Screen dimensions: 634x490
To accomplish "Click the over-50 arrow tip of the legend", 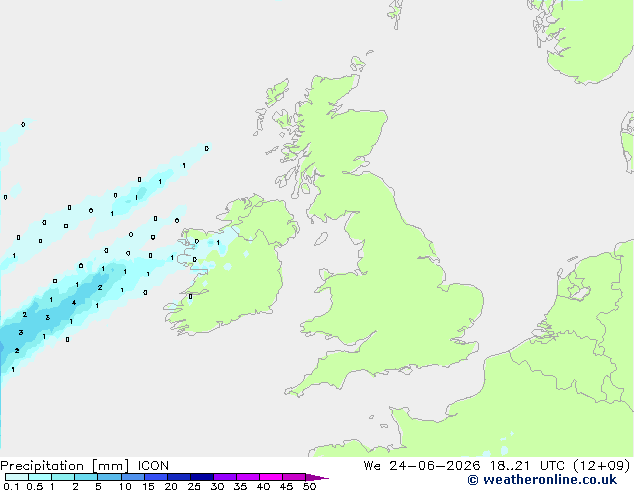I will click(317, 477).
